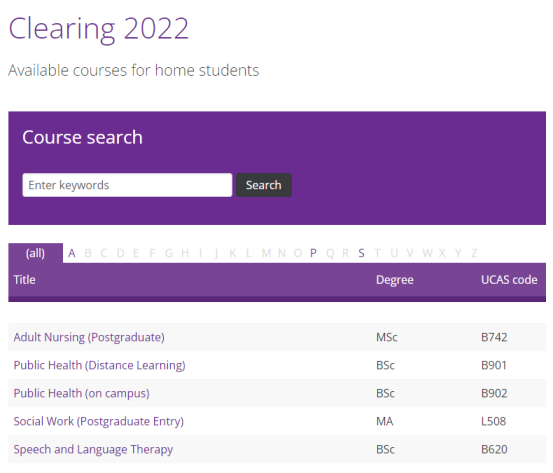The image size is (553, 473).
Task: Open Speech and Language Therapy course
Action: (x=93, y=449)
